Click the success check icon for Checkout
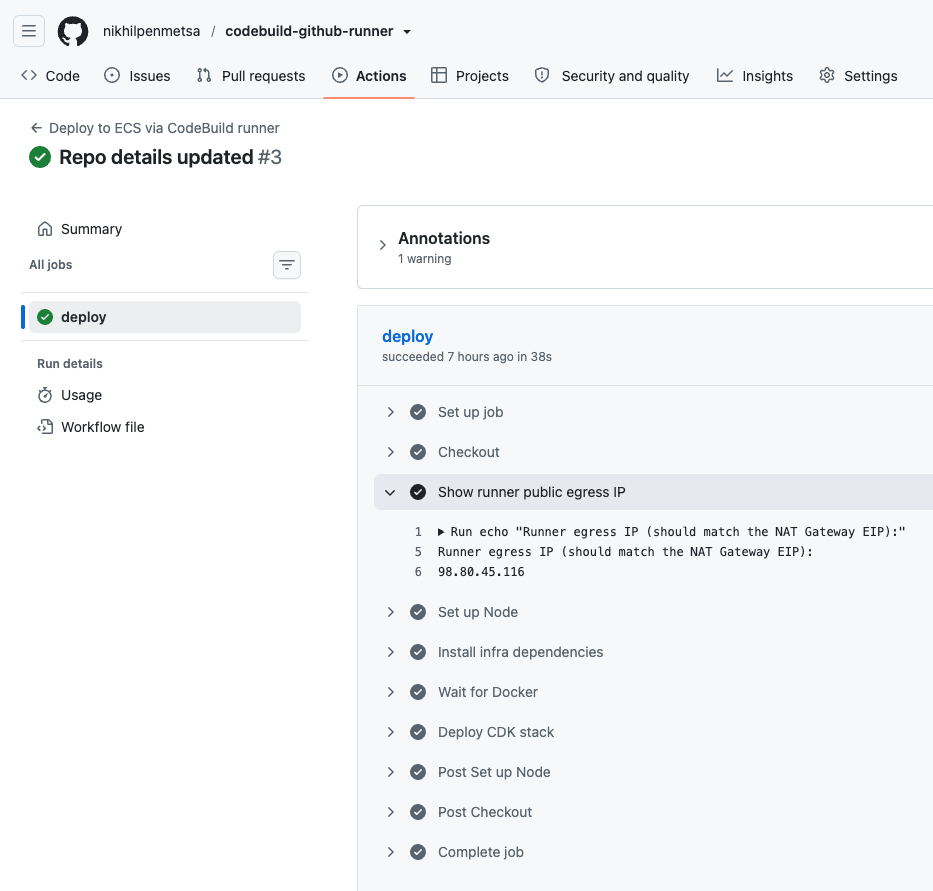 click(x=418, y=452)
